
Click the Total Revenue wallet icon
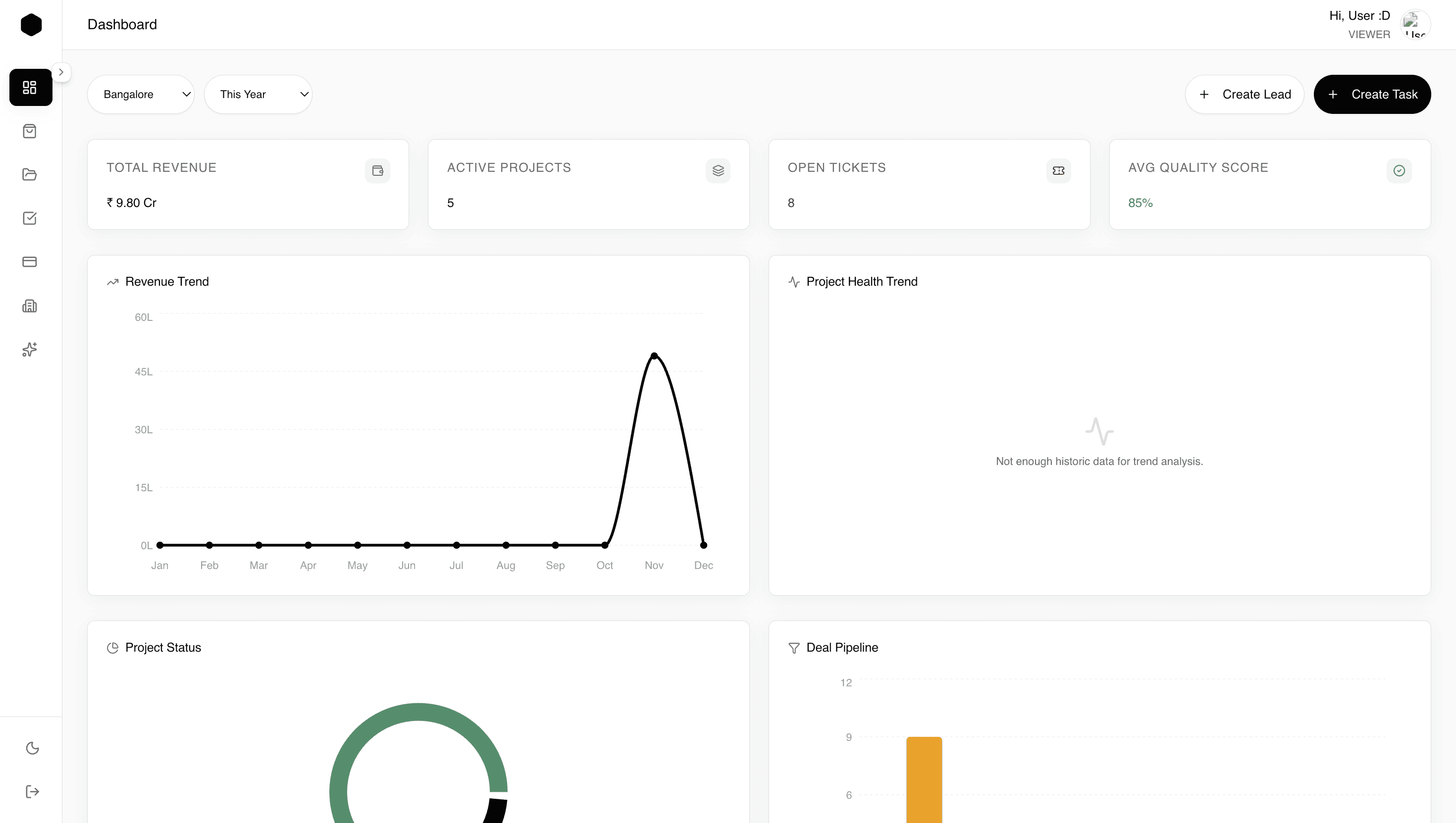[377, 171]
